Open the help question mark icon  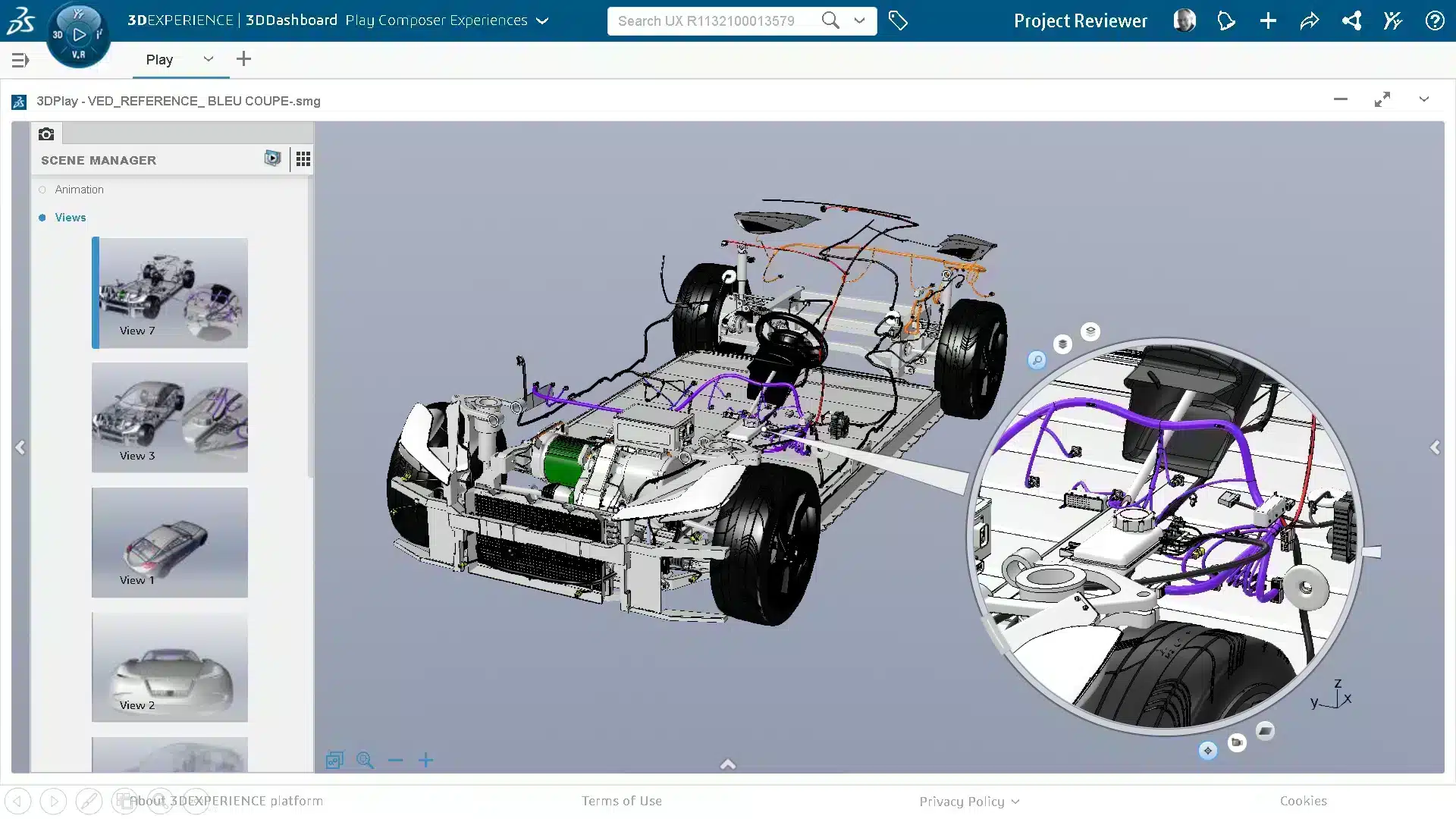pyautogui.click(x=1434, y=21)
